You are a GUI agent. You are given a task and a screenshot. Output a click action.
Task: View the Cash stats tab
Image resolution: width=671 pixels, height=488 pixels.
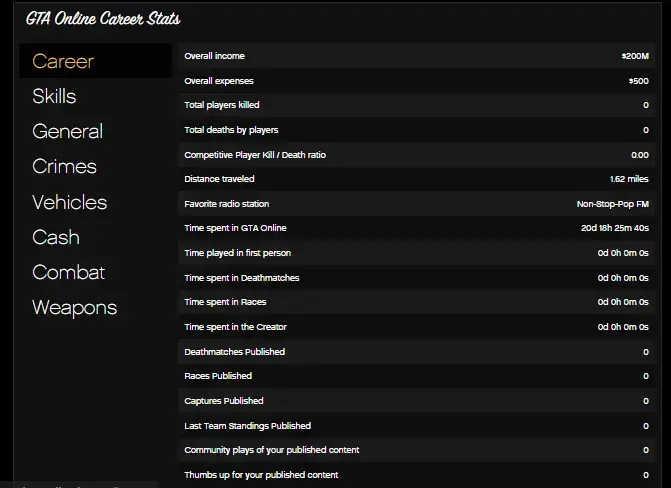(56, 237)
